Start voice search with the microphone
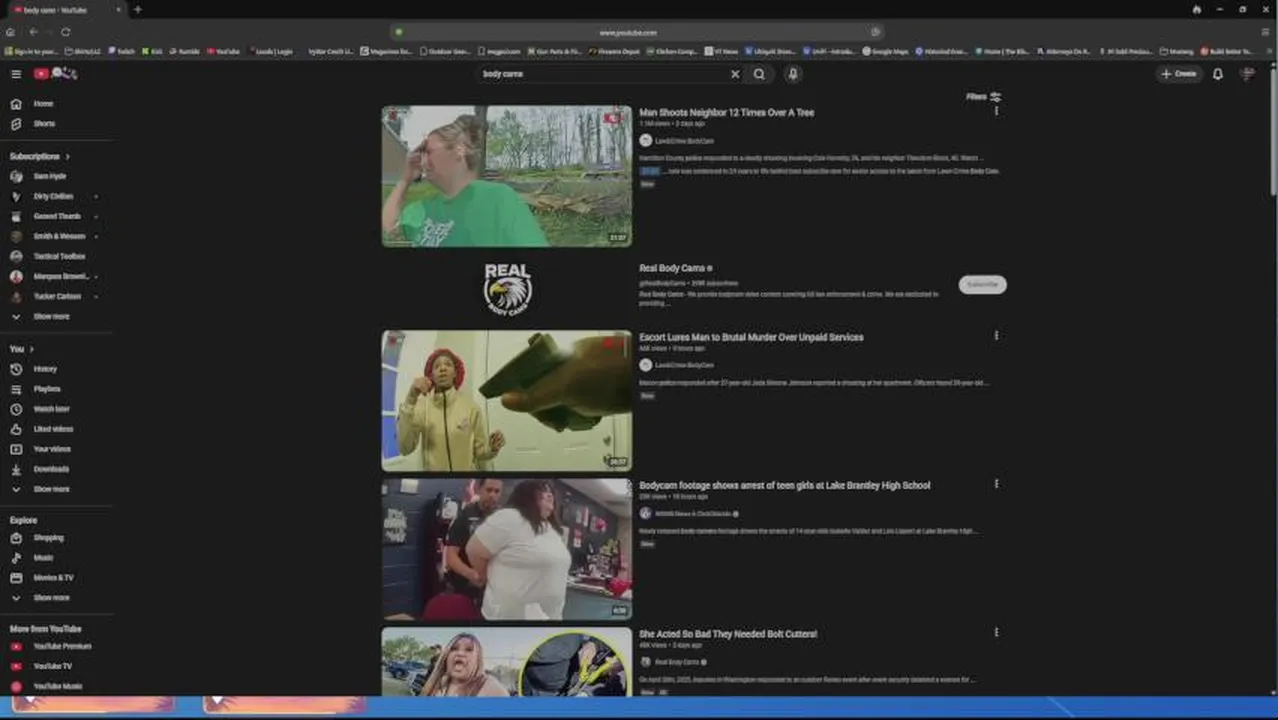This screenshot has width=1278, height=720. click(x=793, y=74)
